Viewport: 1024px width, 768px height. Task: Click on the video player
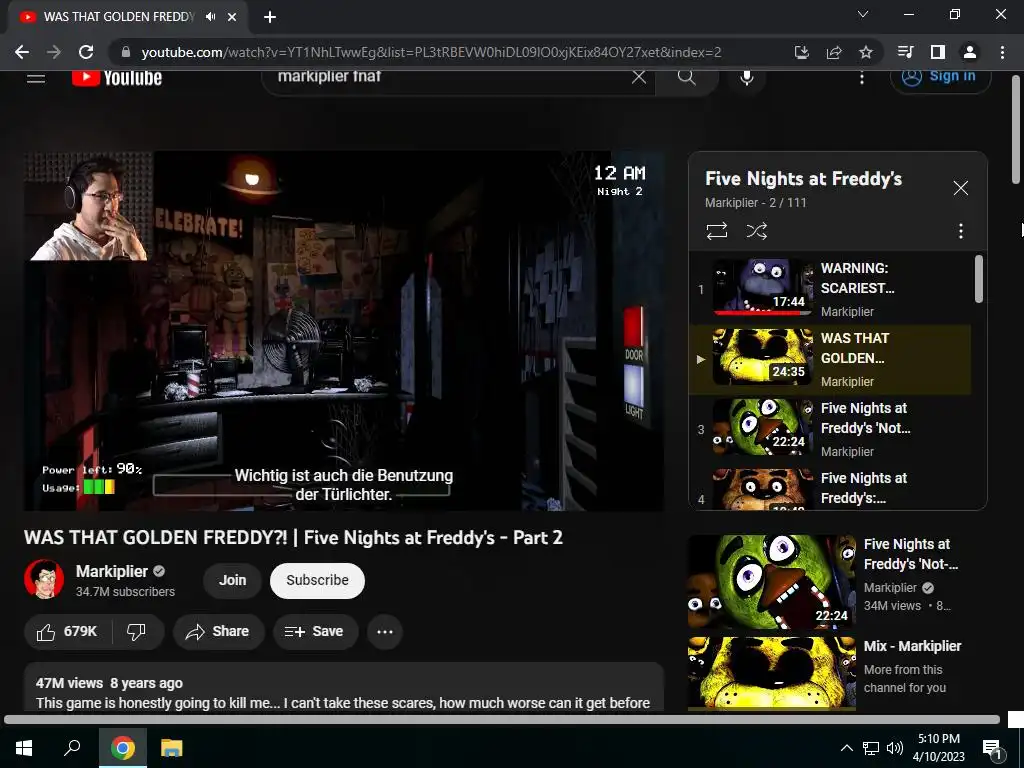pos(344,331)
